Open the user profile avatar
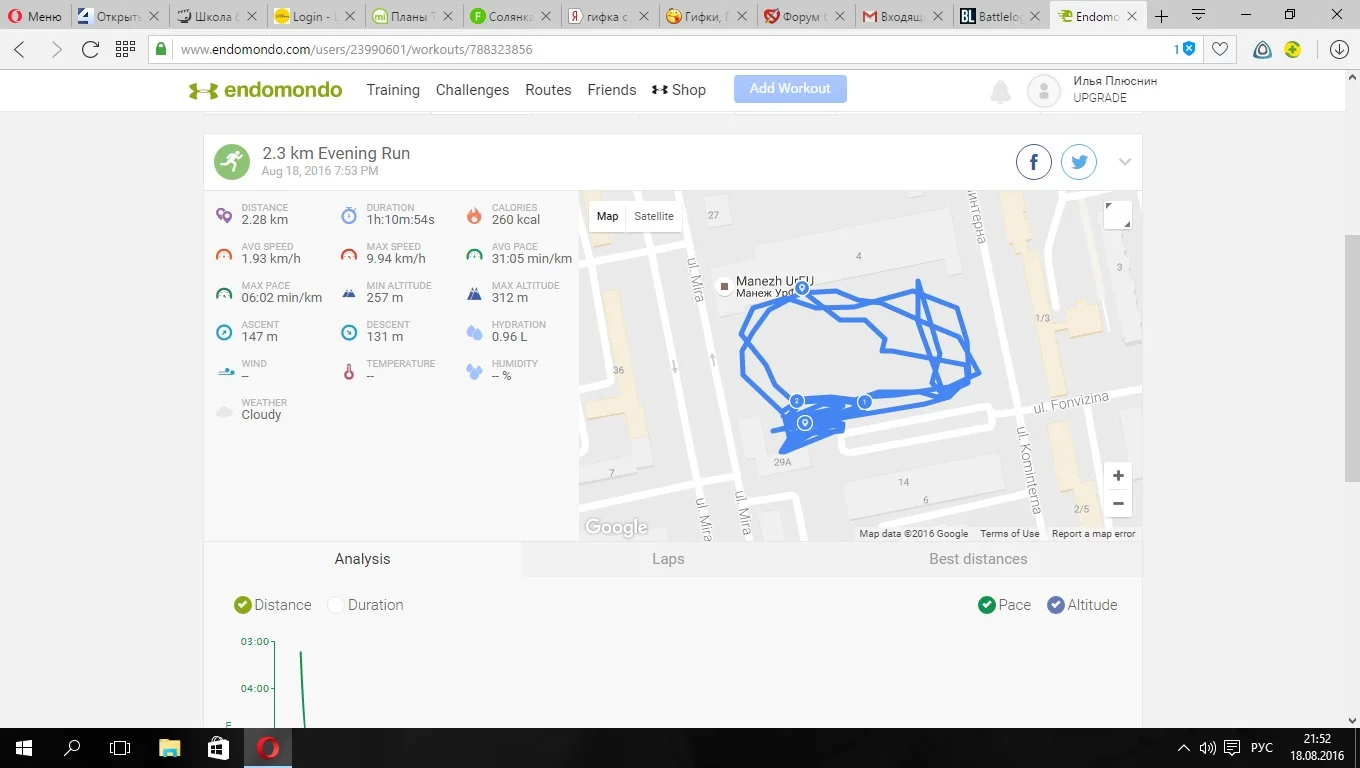This screenshot has height=768, width=1360. pos(1044,91)
